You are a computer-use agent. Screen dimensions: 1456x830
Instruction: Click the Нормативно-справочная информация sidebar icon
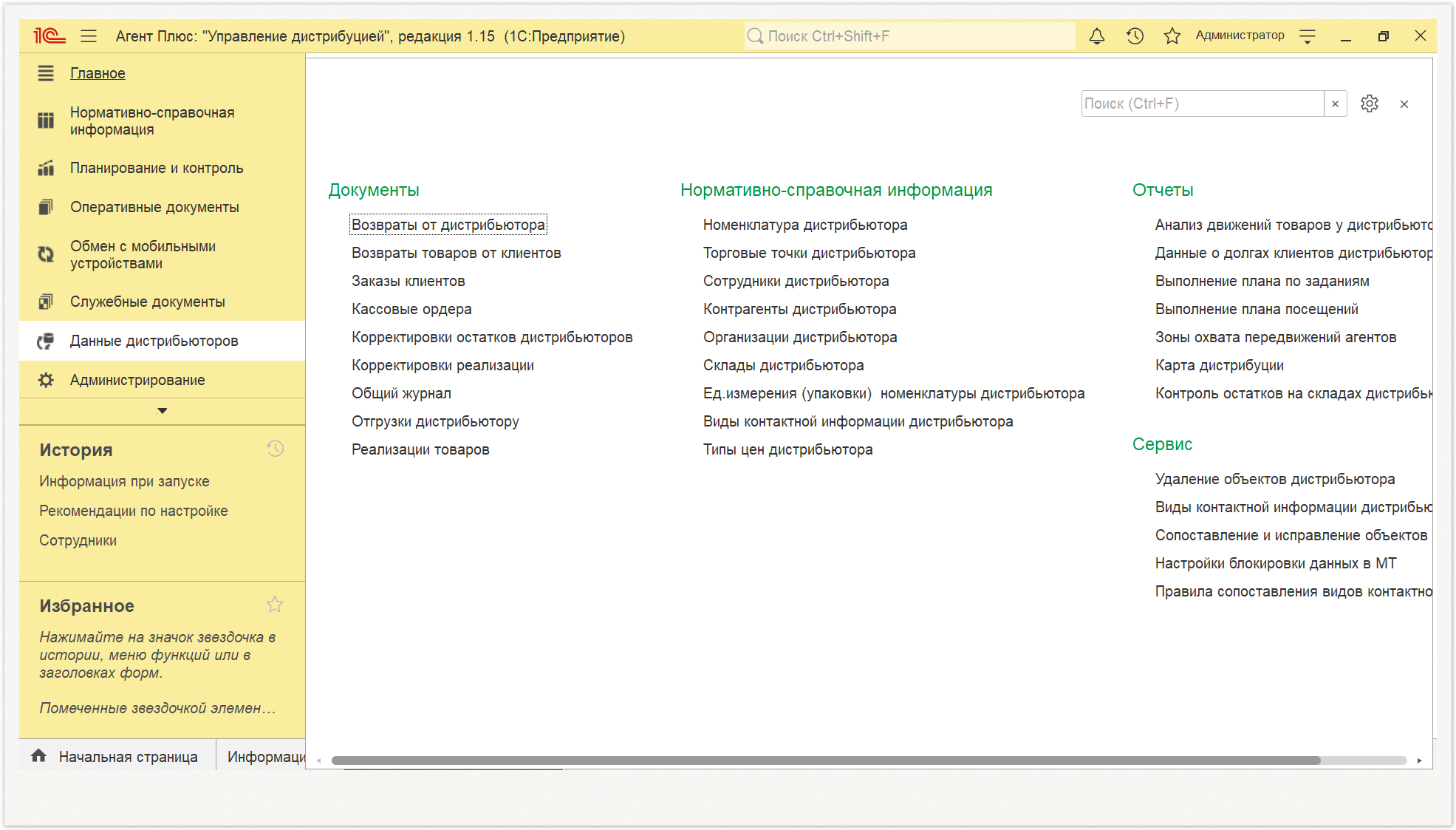click(46, 120)
